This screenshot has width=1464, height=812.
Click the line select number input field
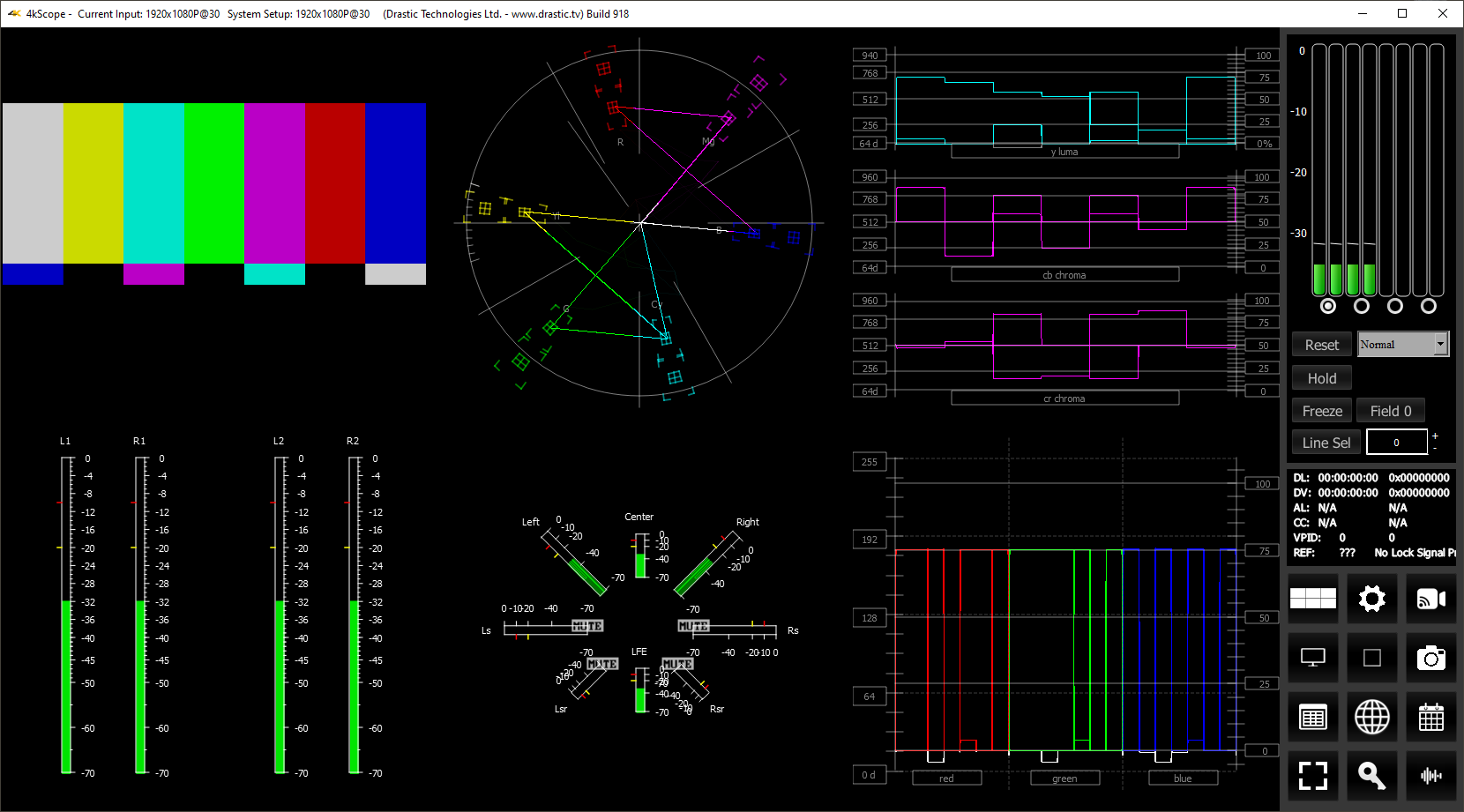(x=1396, y=443)
